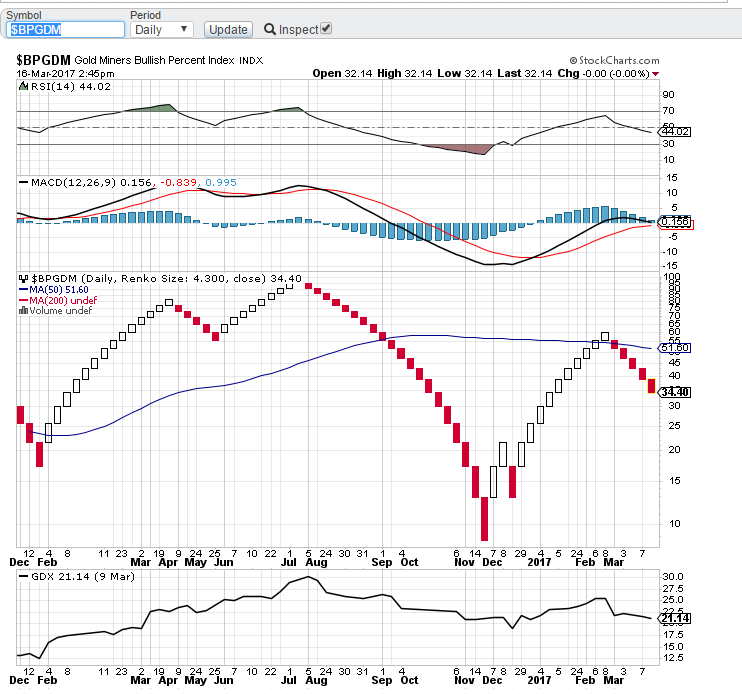The image size is (742, 694).
Task: Click the Inspect magnifying glass icon
Action: click(270, 30)
